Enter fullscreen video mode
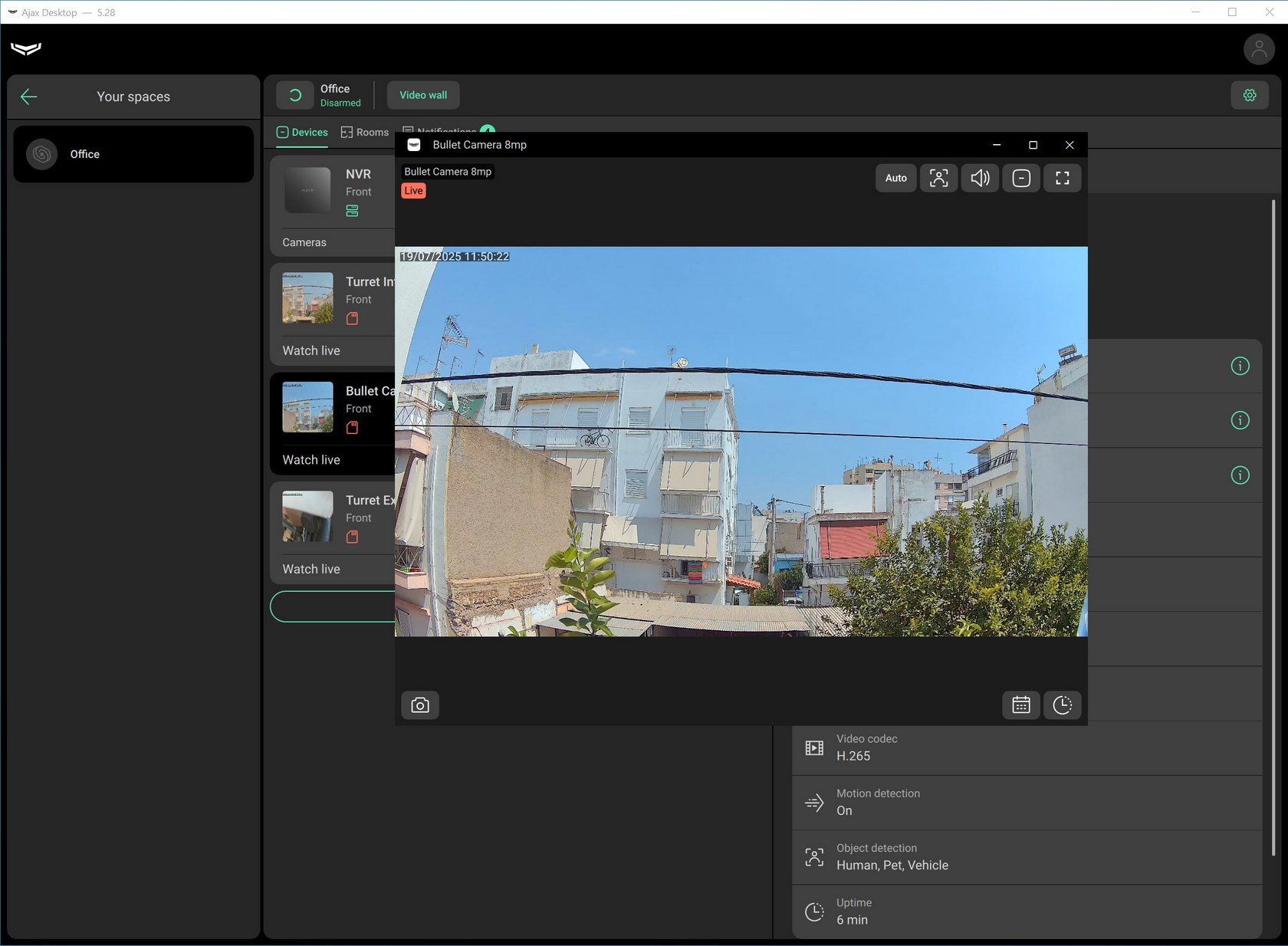The image size is (1288, 946). tap(1062, 178)
